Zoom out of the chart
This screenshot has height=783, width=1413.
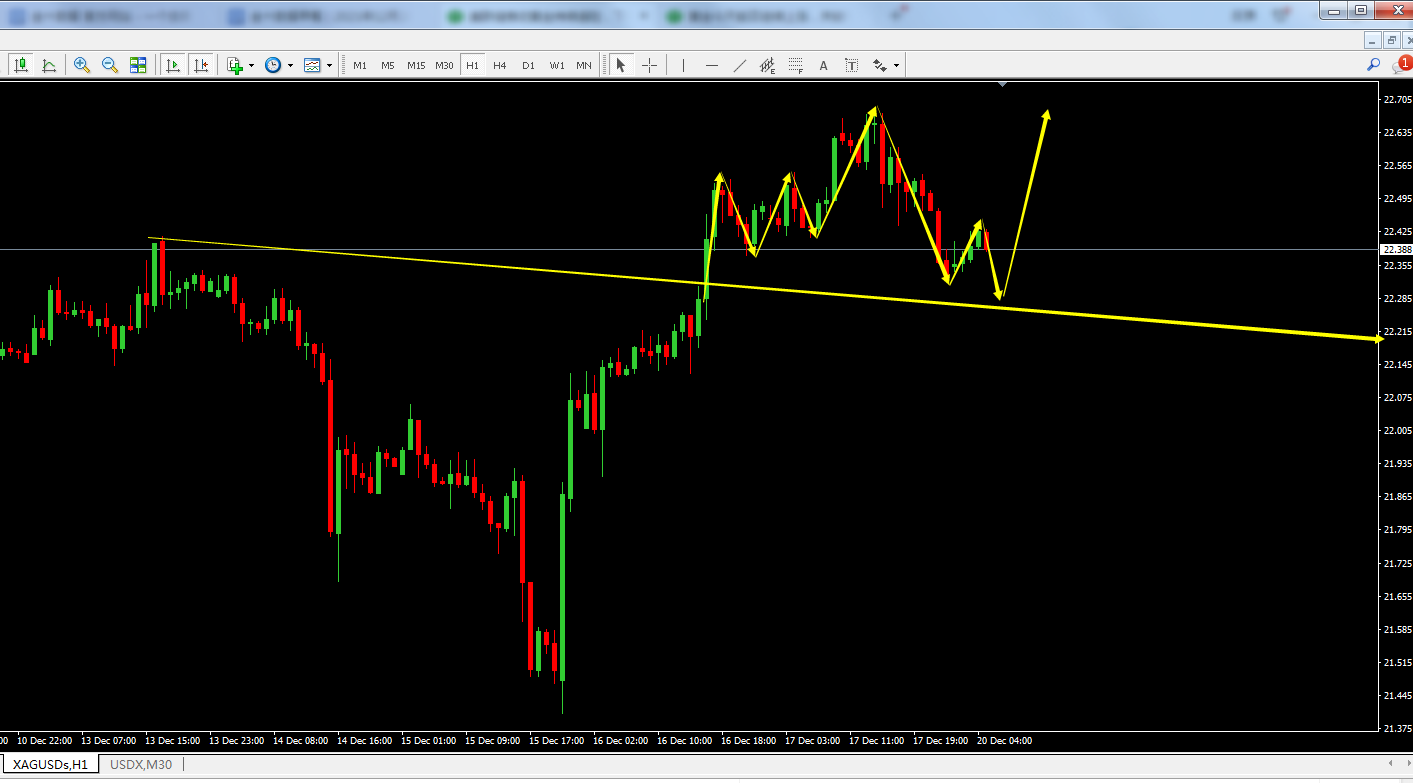[110, 65]
